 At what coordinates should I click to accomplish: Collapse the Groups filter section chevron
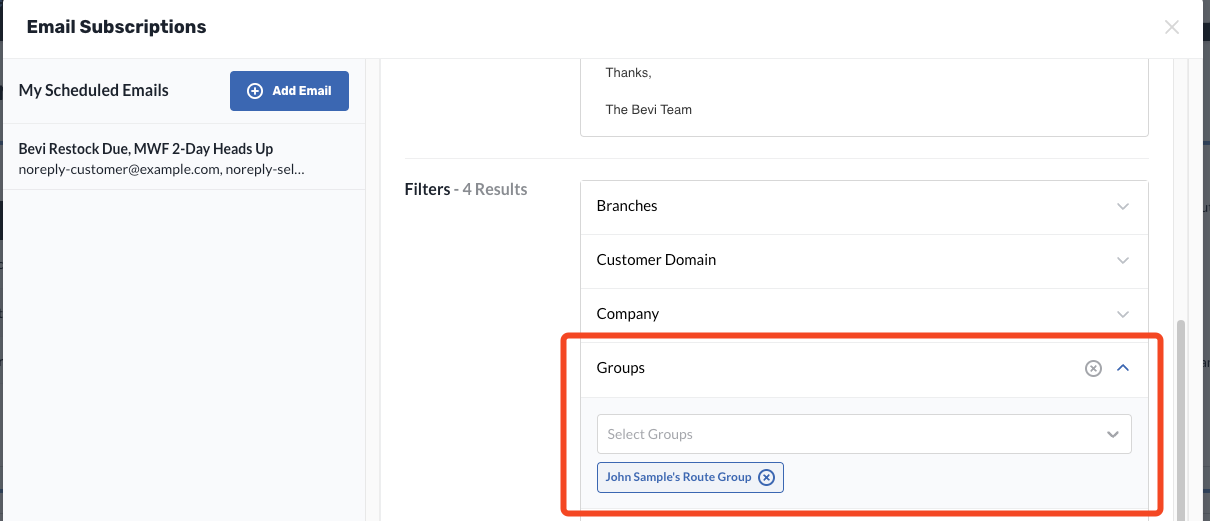click(x=1122, y=368)
